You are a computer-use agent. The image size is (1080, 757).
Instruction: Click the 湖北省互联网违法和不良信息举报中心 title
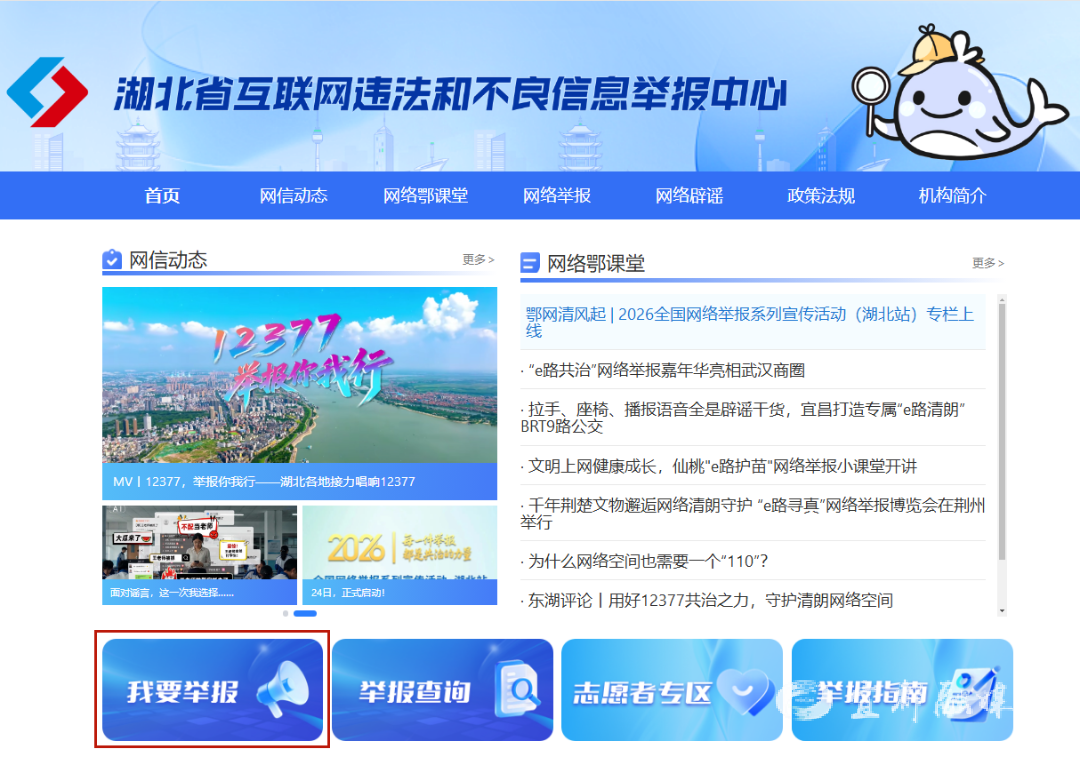click(x=450, y=94)
